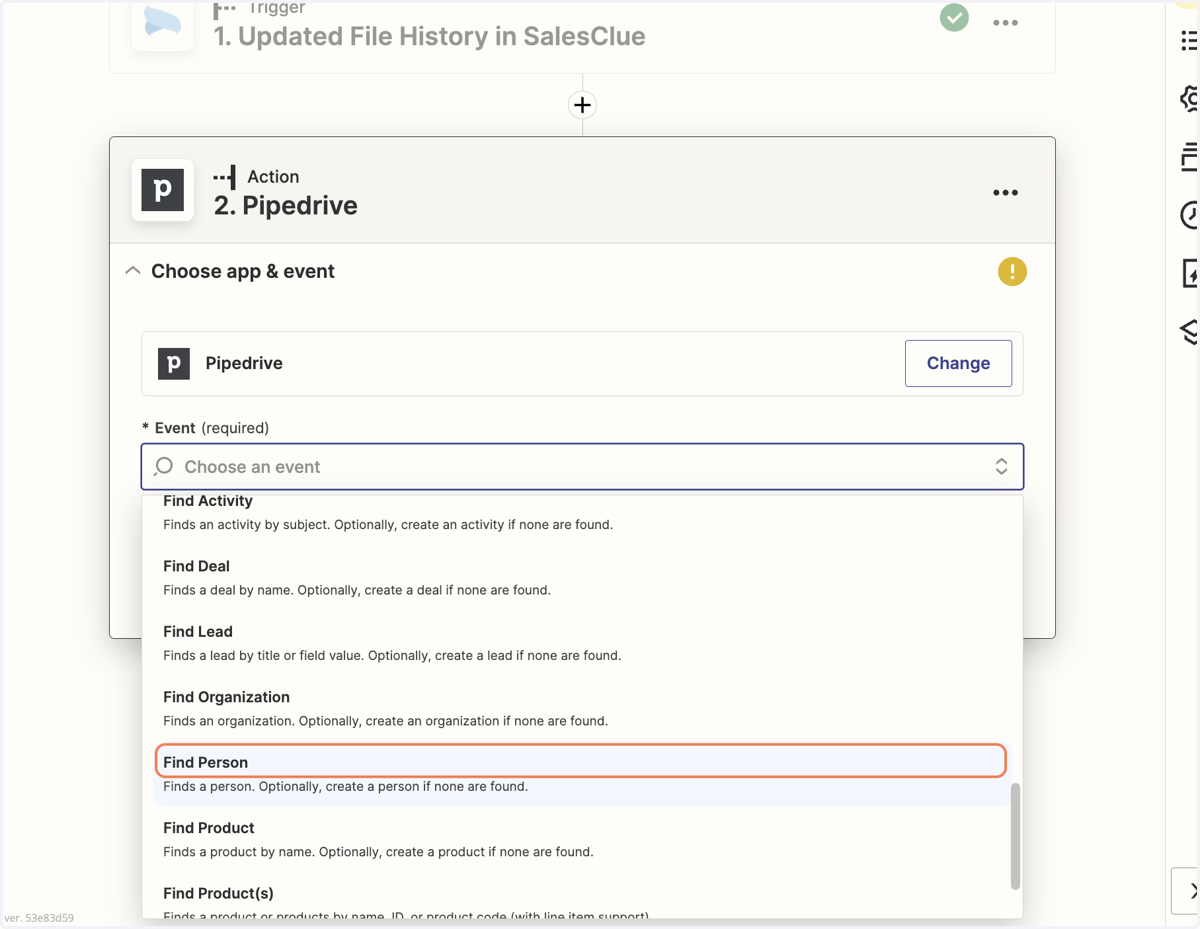The width and height of the screenshot is (1200, 929).
Task: Select the 'Find Product' event
Action: [582, 839]
